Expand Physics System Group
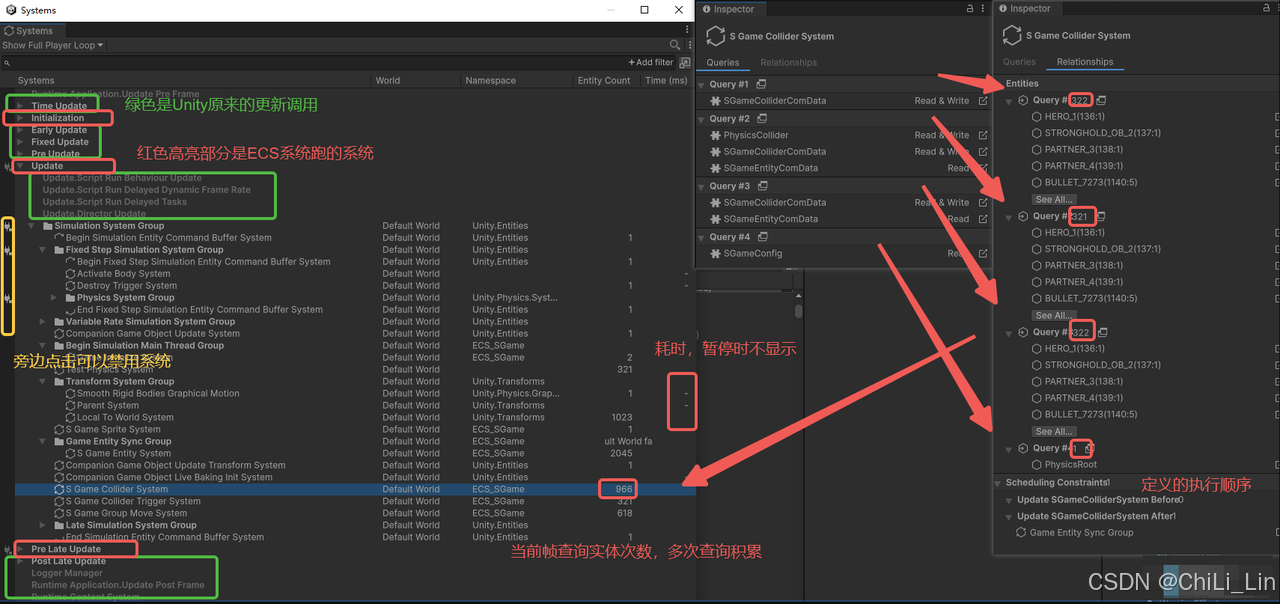Screen dimensions: 1280x604 [55, 298]
